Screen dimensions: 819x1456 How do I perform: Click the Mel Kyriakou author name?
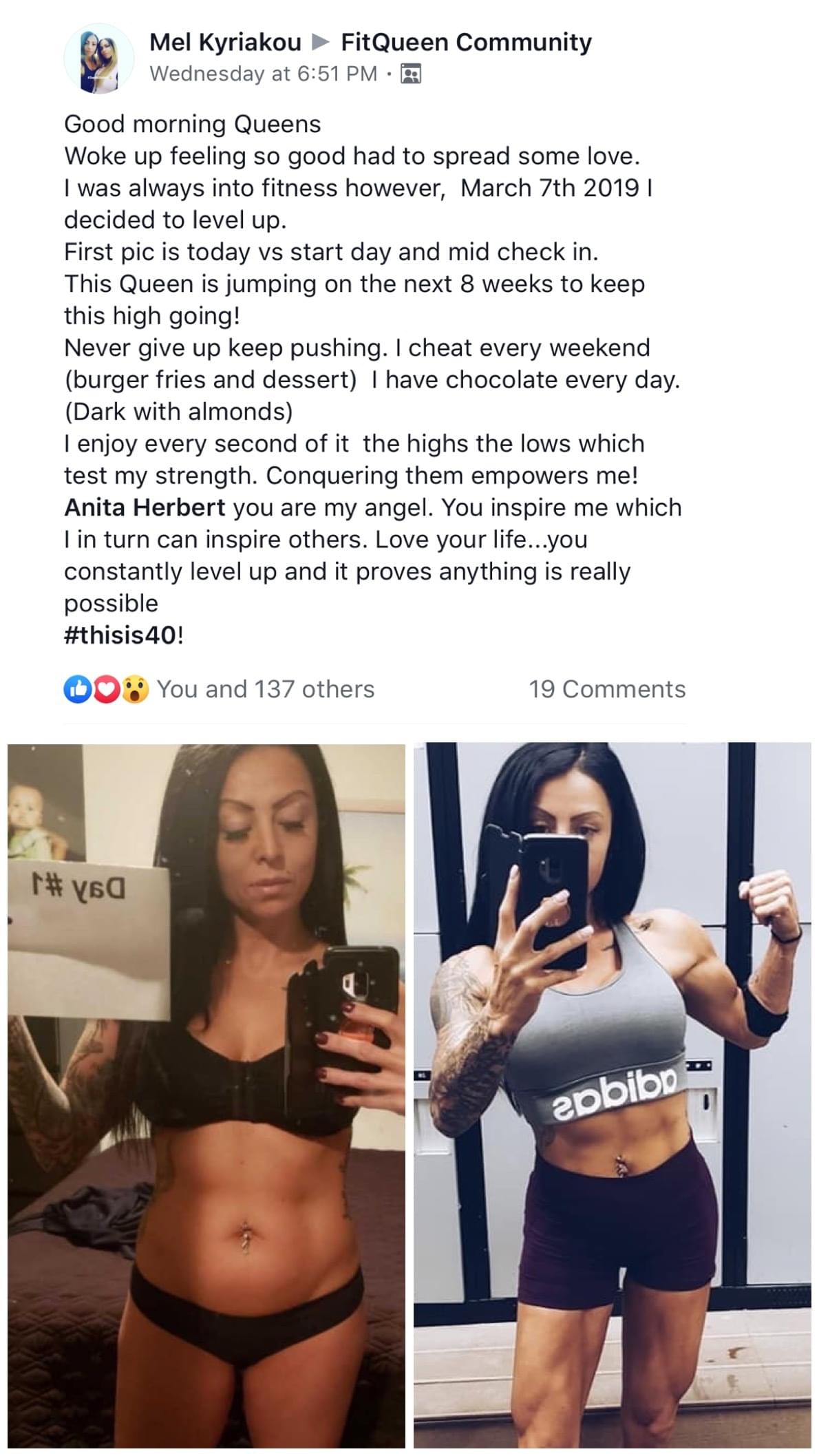pyautogui.click(x=225, y=42)
